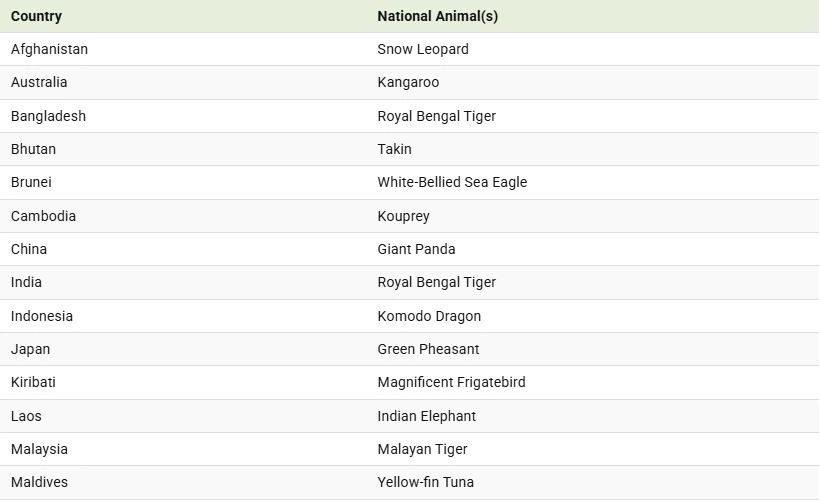Click the Komodo Dragon entry
The width and height of the screenshot is (820, 502).
click(429, 316)
